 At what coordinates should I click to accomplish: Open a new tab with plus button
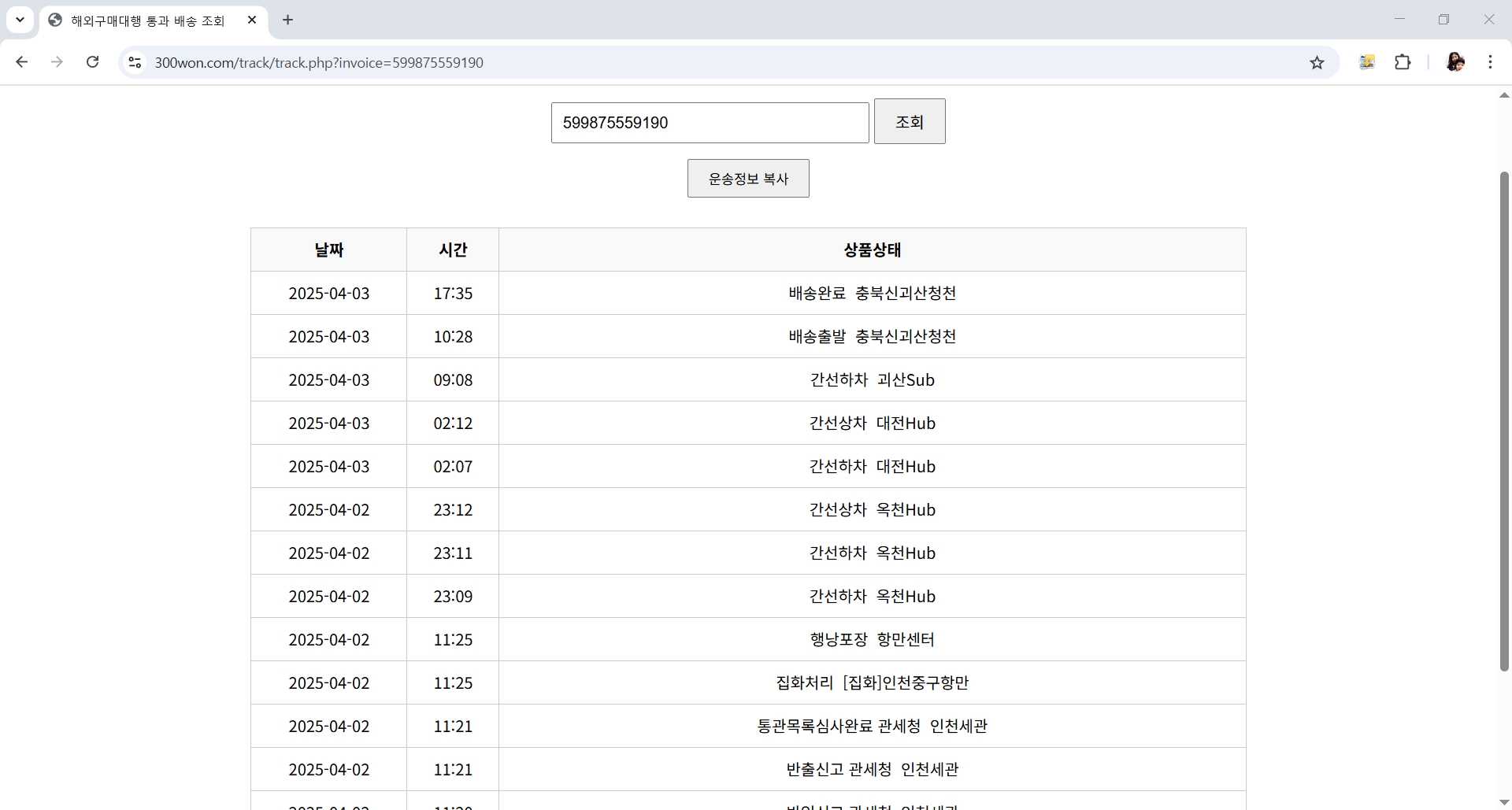point(288,20)
